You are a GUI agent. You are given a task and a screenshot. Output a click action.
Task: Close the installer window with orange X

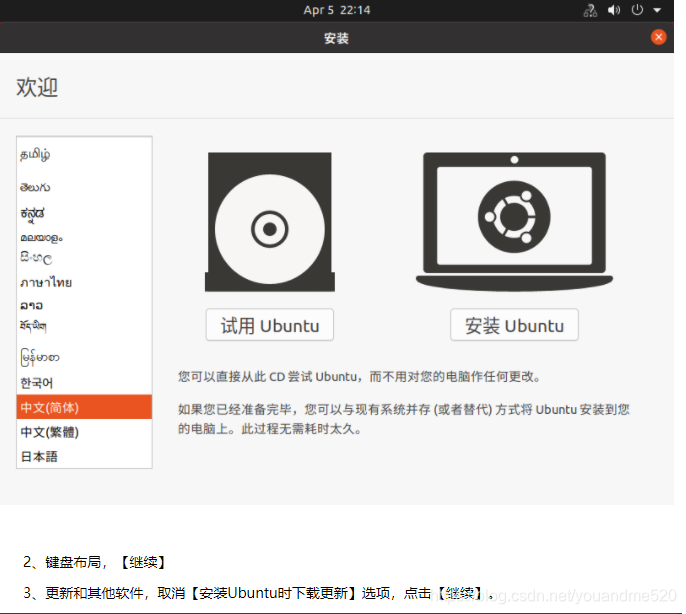(658, 37)
